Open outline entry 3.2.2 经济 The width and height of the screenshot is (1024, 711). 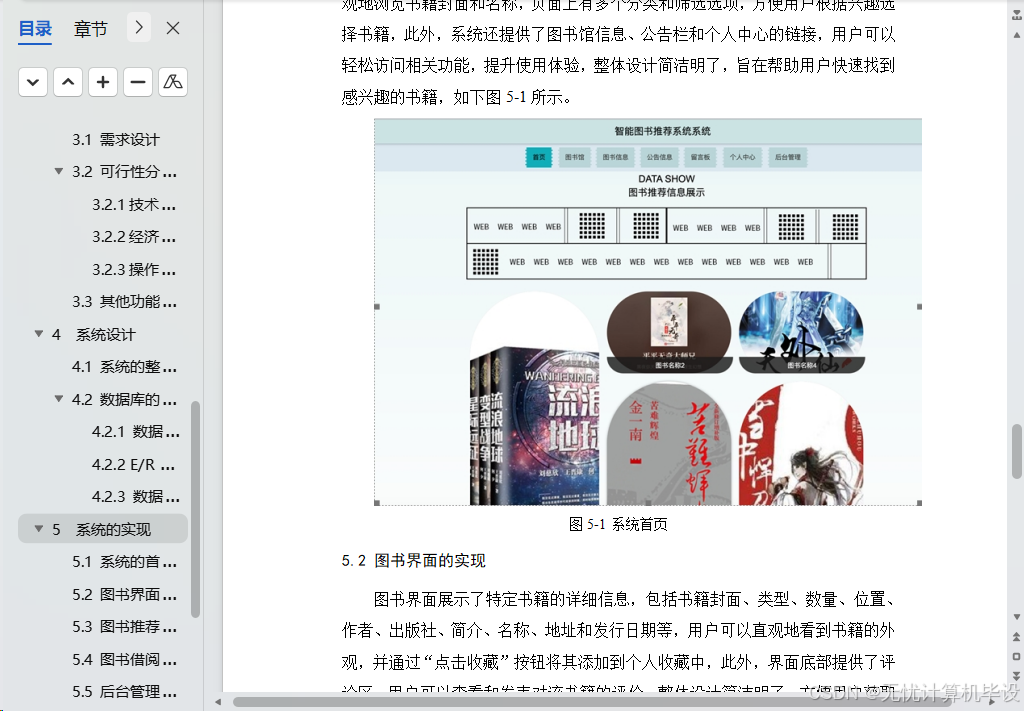coord(134,236)
